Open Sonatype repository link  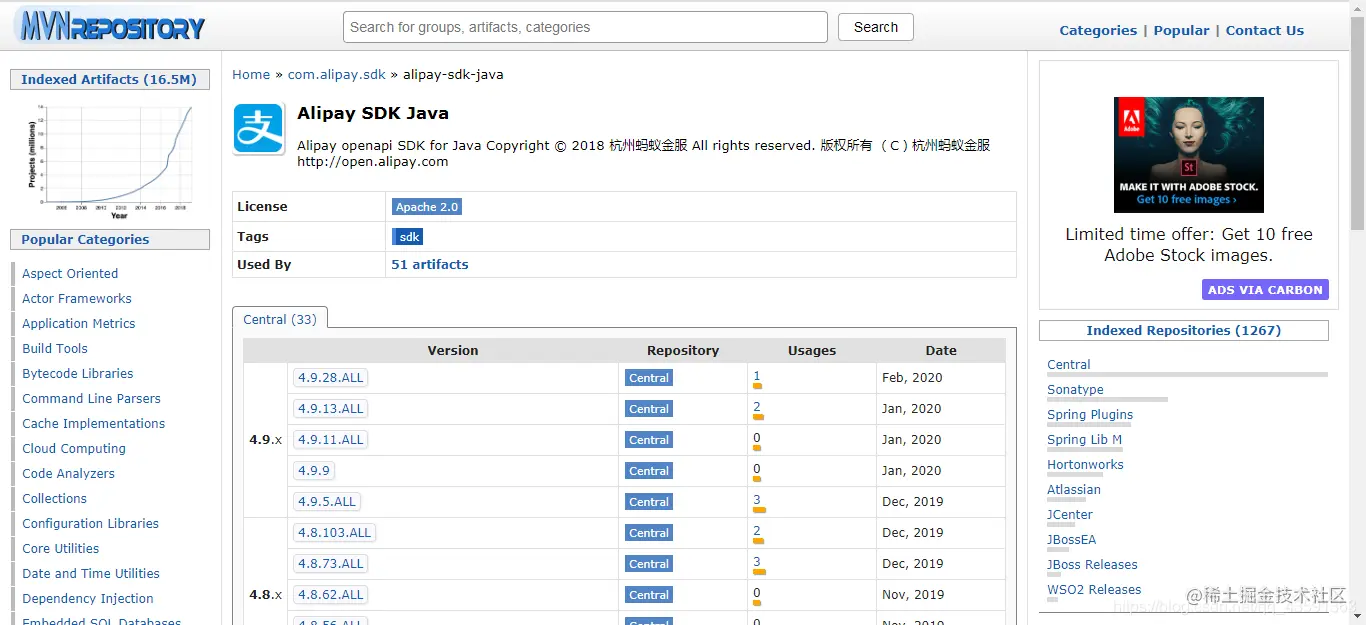tap(1076, 389)
